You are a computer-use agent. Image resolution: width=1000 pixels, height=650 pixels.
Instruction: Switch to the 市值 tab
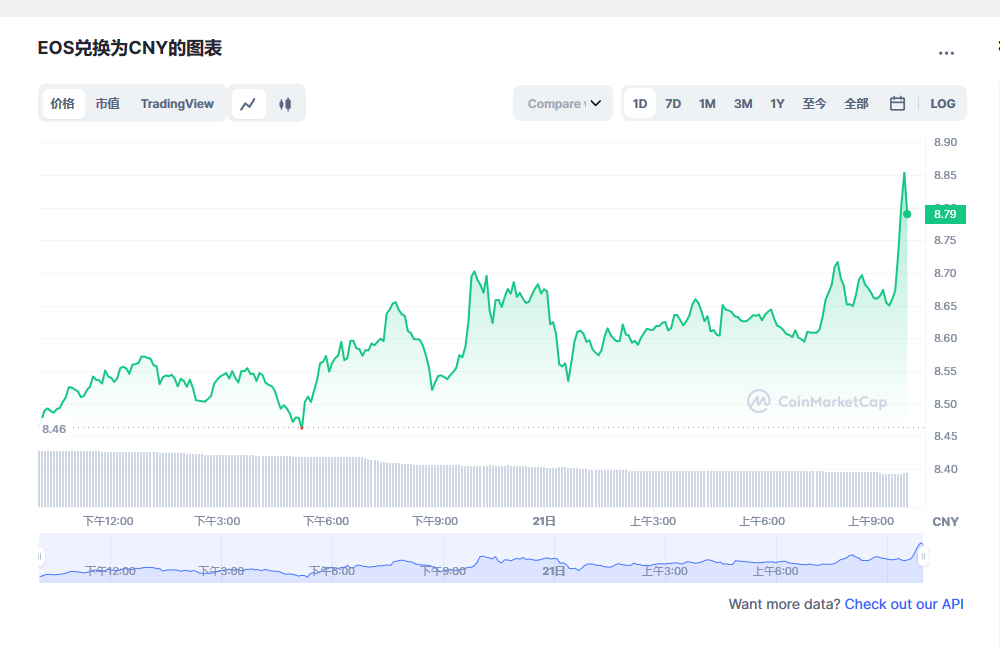click(x=107, y=104)
